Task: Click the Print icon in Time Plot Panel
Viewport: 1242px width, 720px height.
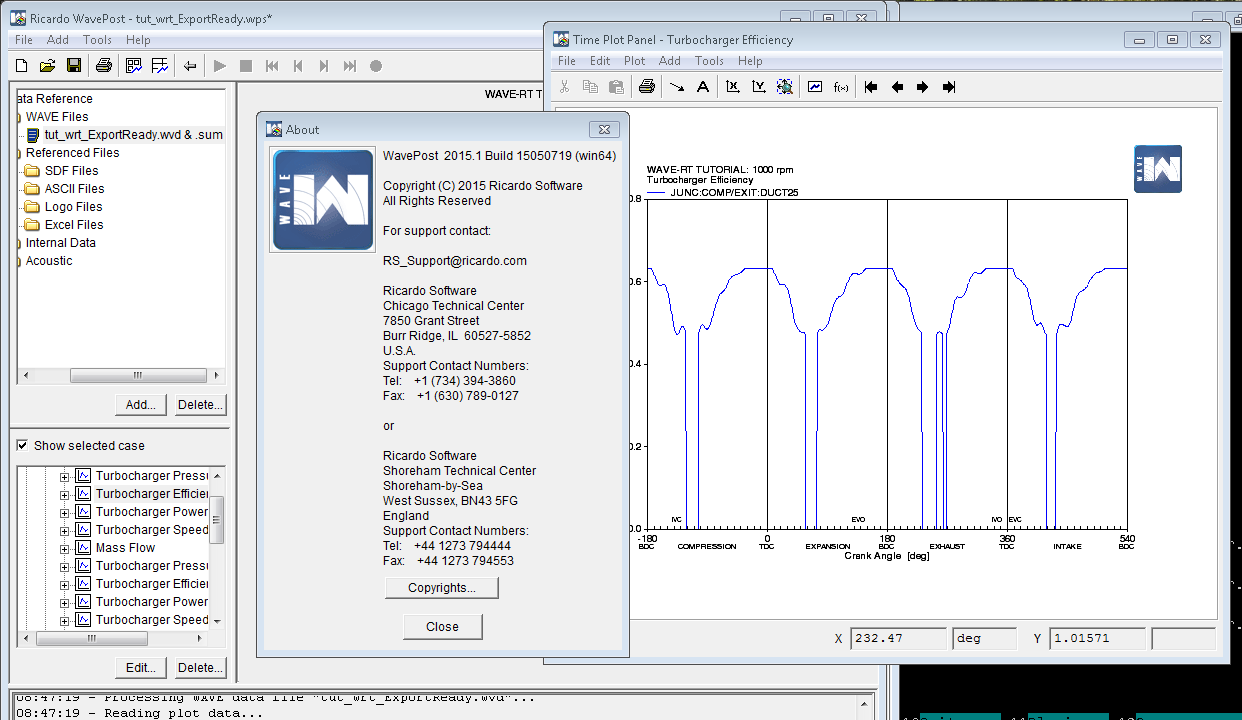Action: click(x=646, y=87)
